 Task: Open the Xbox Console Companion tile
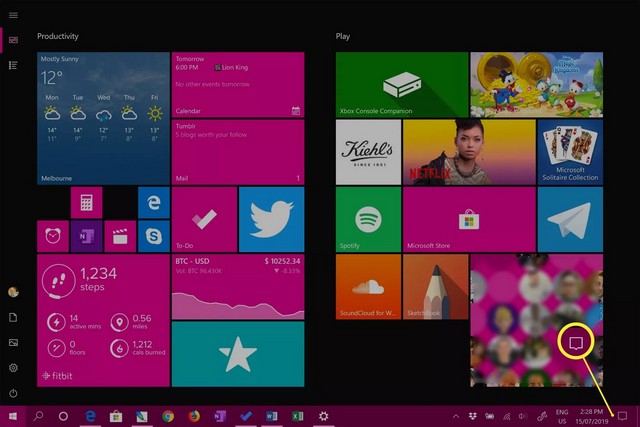click(x=402, y=85)
